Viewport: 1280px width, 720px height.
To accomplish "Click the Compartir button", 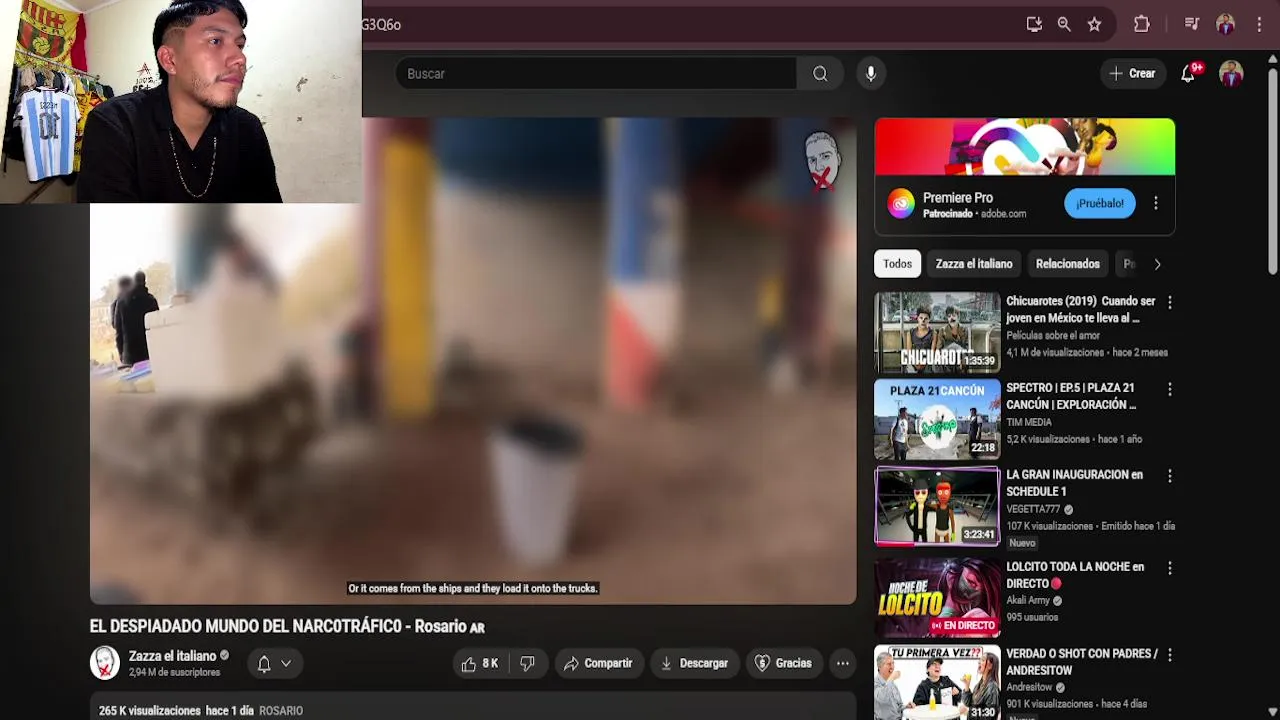I will click(598, 663).
